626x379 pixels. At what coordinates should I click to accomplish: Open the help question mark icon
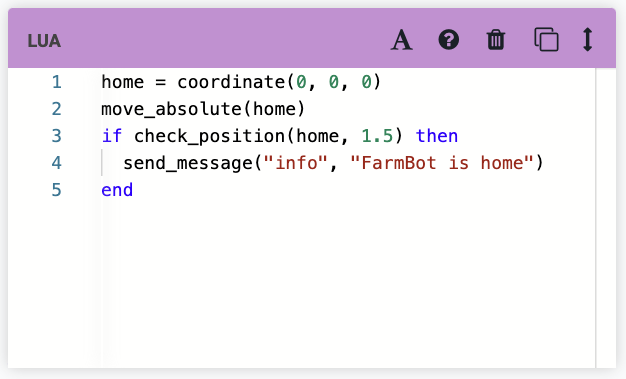[x=449, y=40]
